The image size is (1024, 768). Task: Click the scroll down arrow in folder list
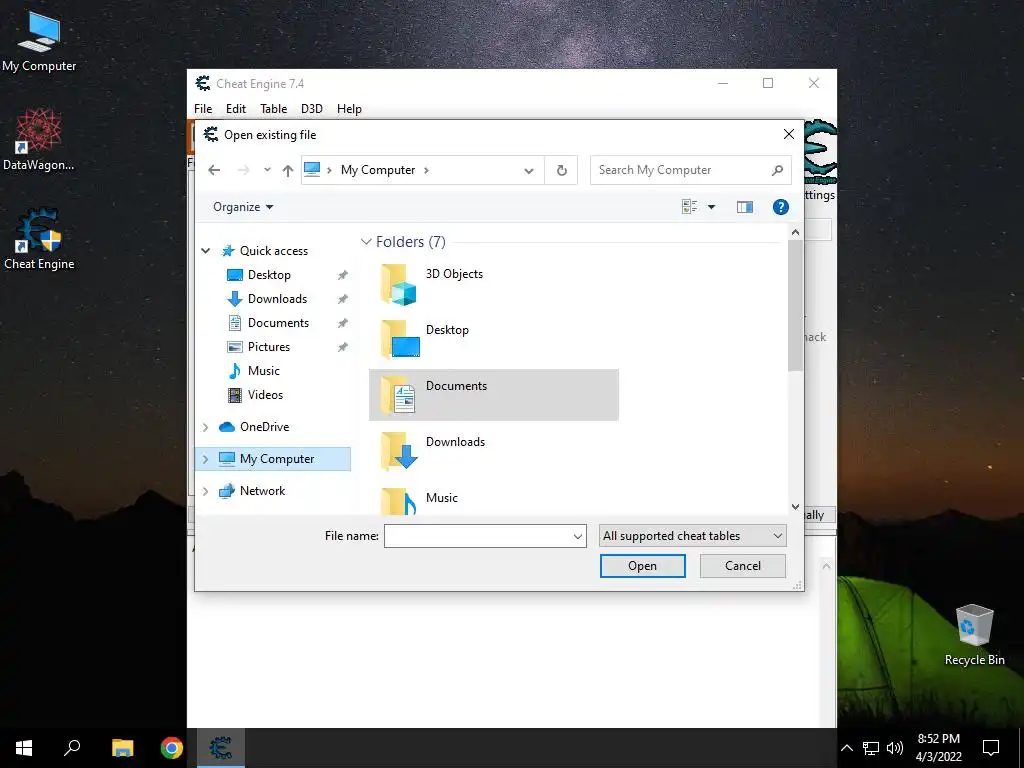(x=795, y=507)
